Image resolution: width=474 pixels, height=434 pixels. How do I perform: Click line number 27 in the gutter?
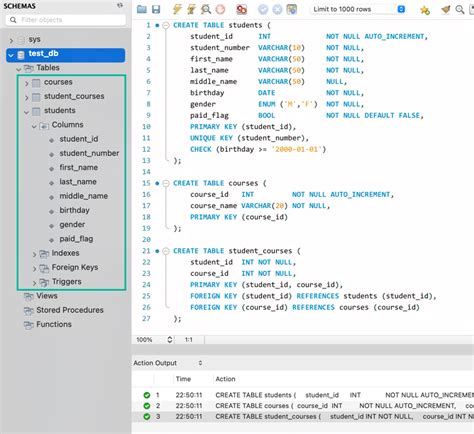(x=146, y=319)
